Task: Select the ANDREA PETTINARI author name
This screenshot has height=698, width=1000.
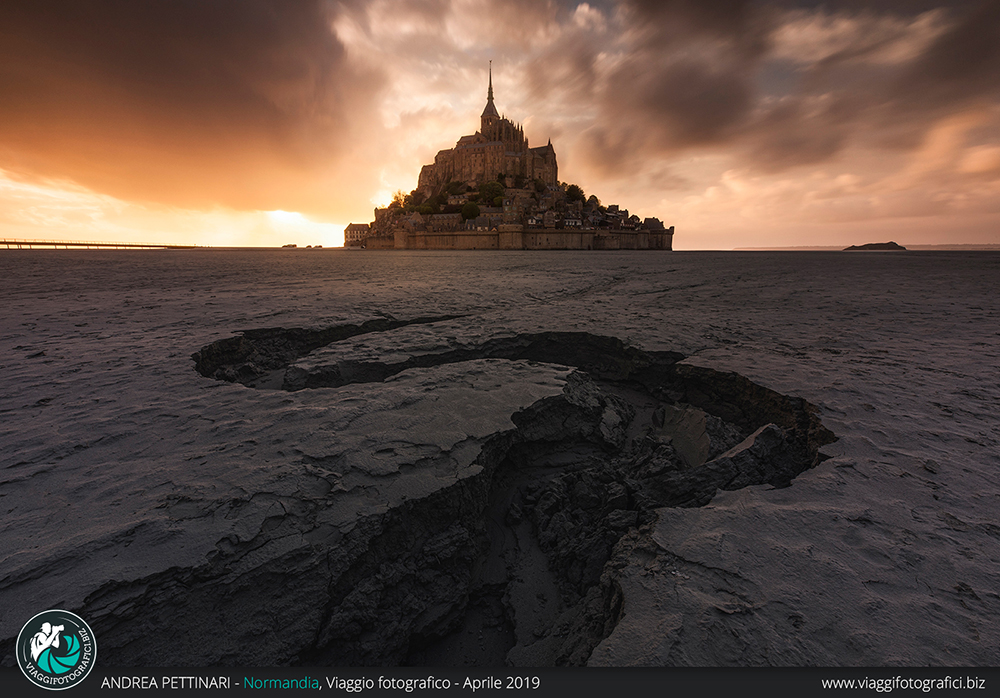Action: pyautogui.click(x=166, y=683)
